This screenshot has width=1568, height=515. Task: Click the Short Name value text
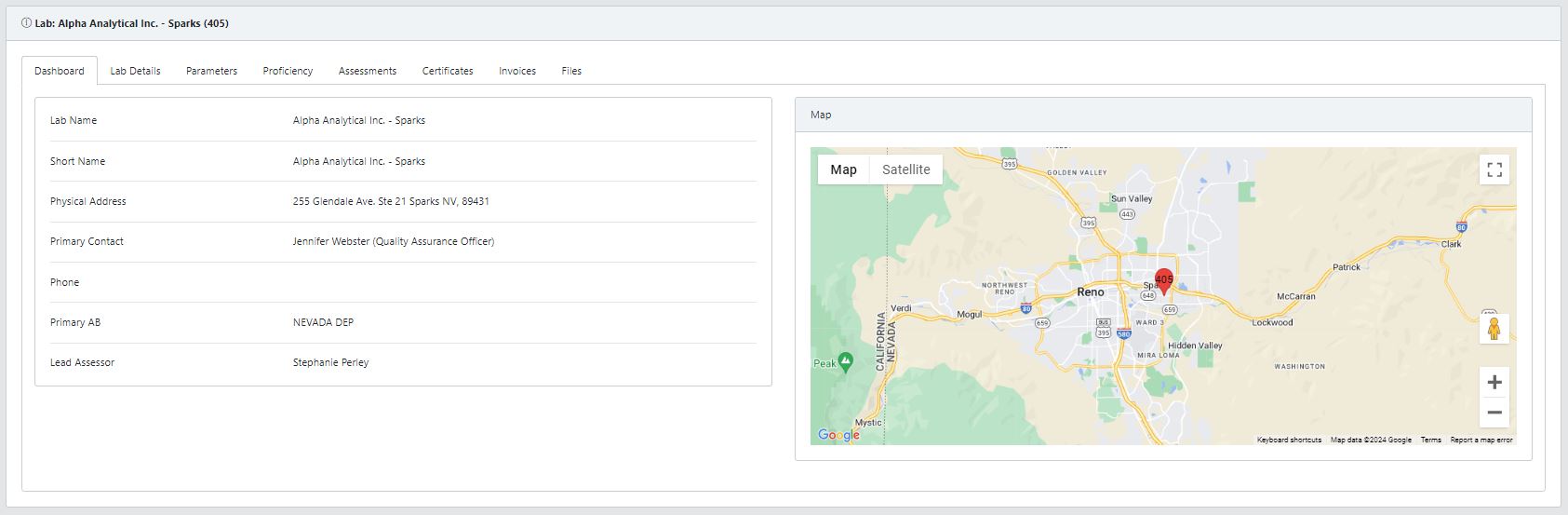359,161
